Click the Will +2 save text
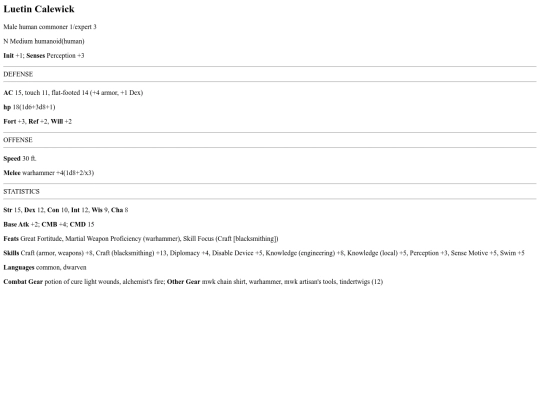540x405 pixels. point(61,122)
